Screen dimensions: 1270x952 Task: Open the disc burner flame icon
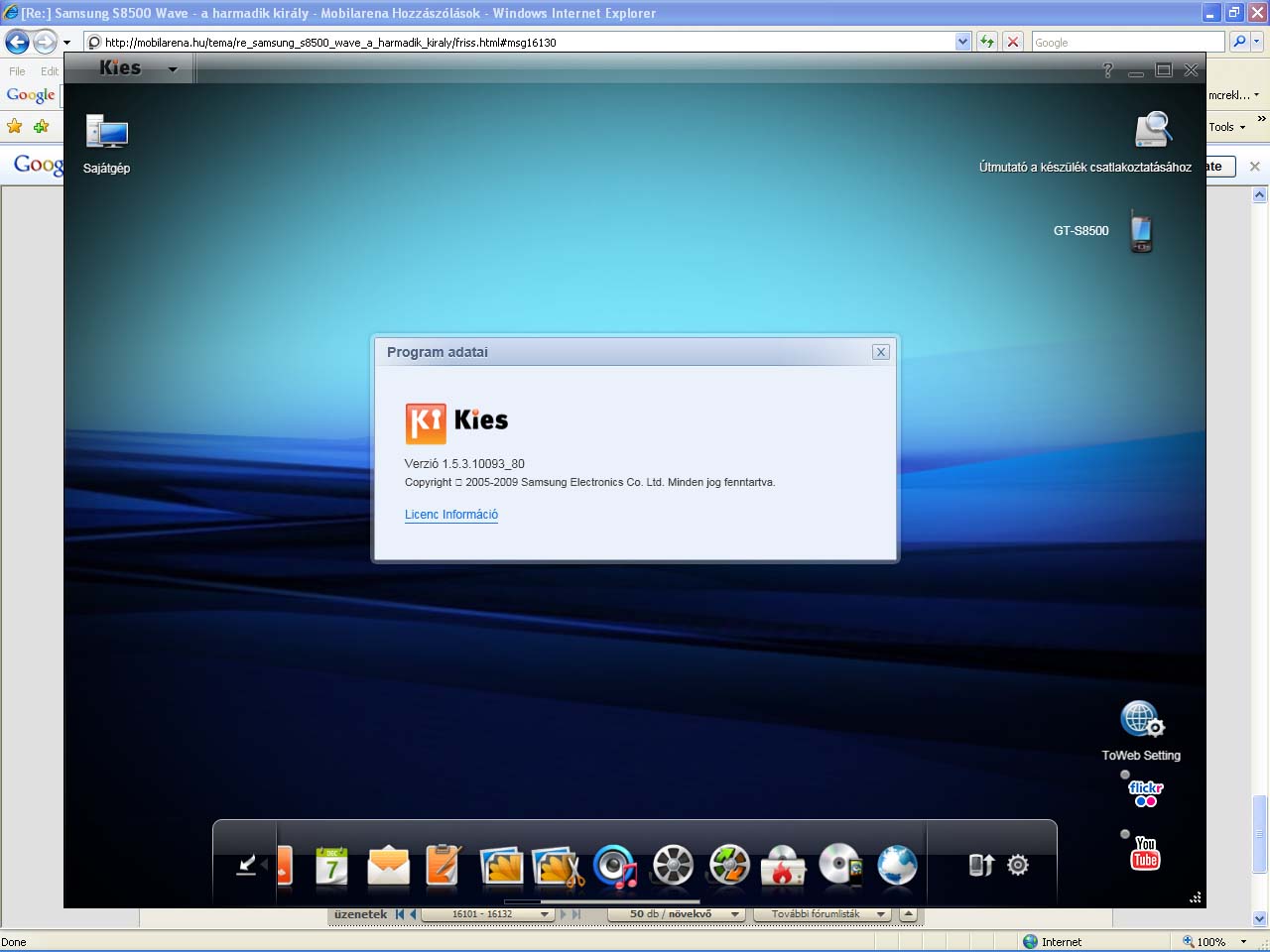783,866
